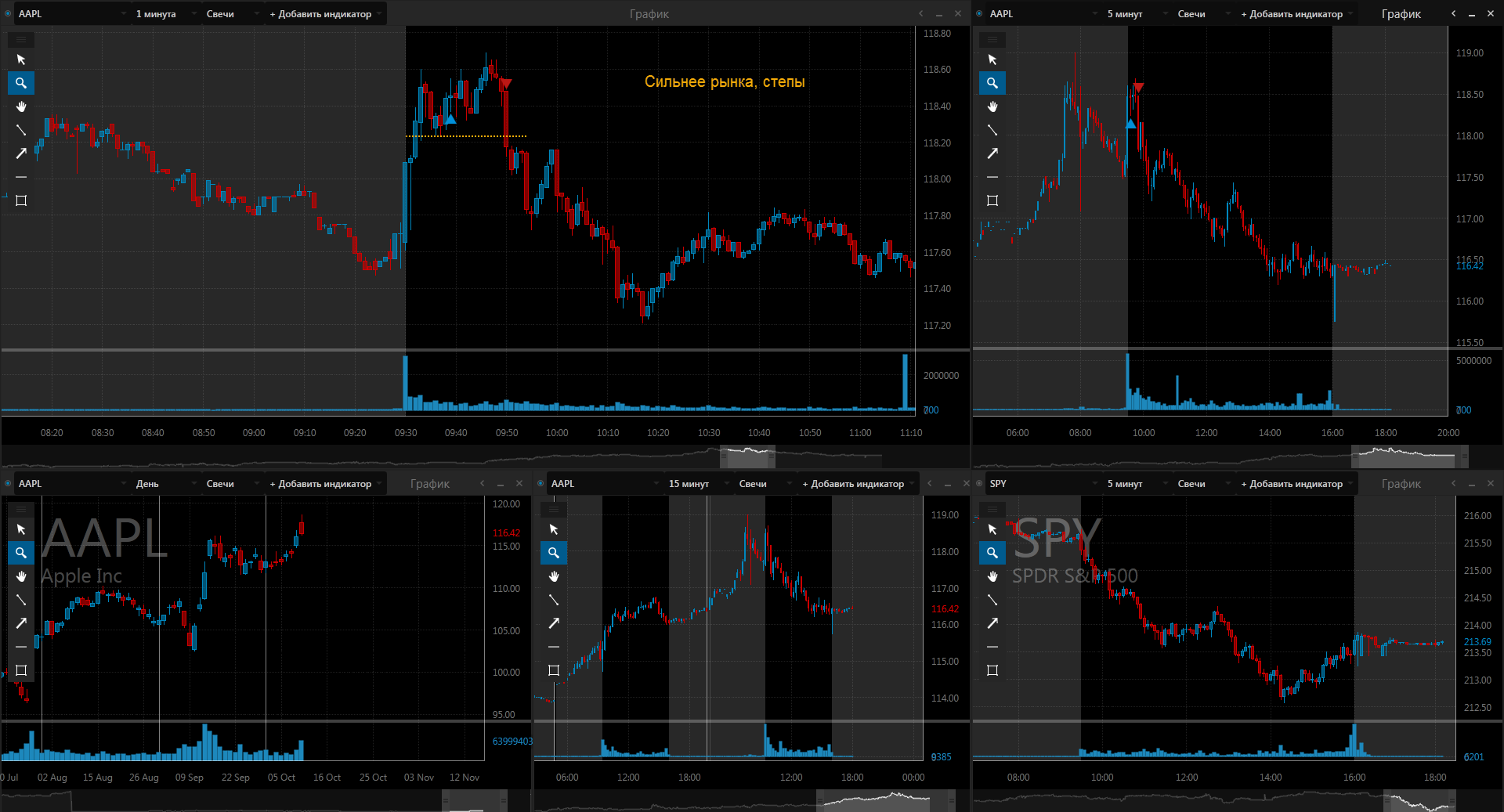Open 5 минут timeframe dropdown in SPY panel

tap(1137, 484)
